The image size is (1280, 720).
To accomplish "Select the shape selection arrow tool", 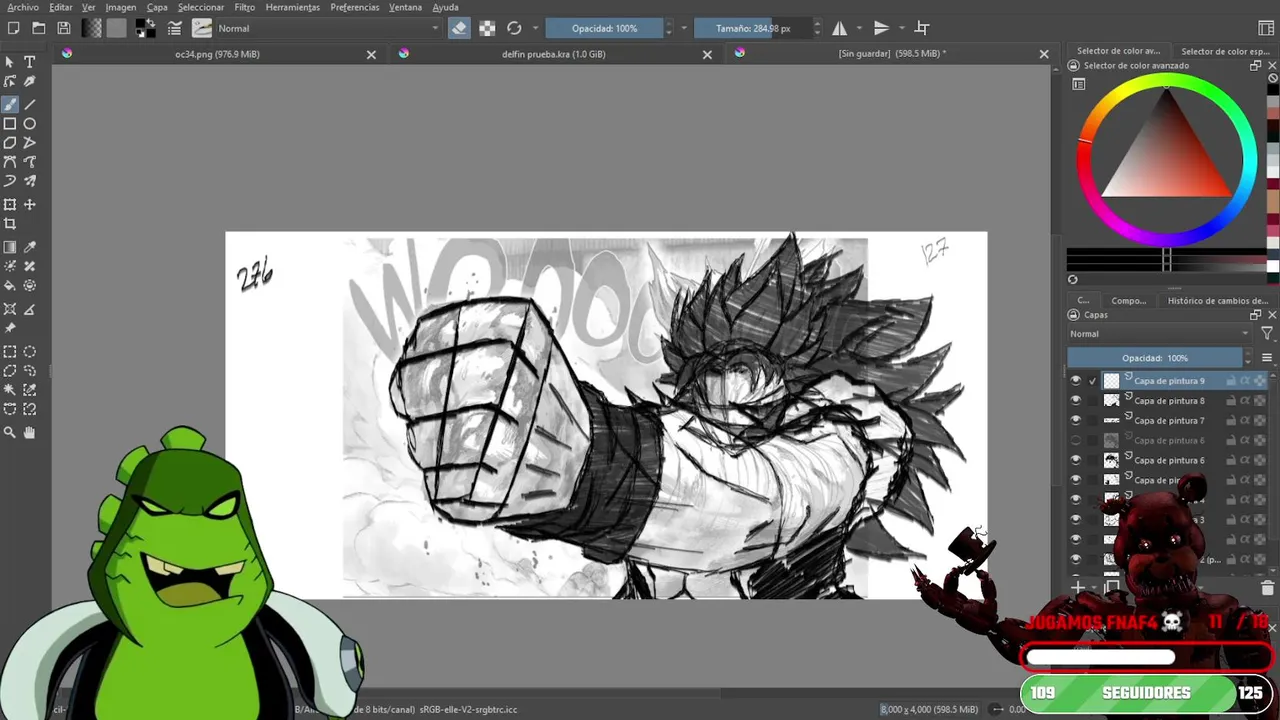I will click(10, 62).
